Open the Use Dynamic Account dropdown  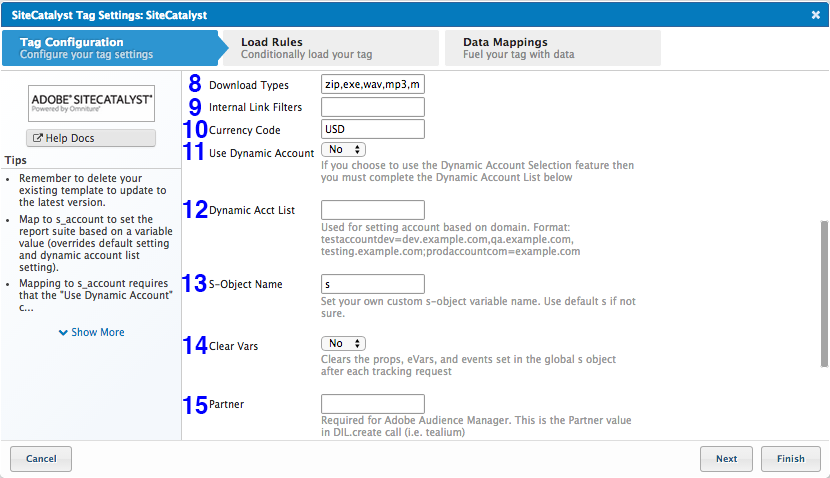pos(343,150)
